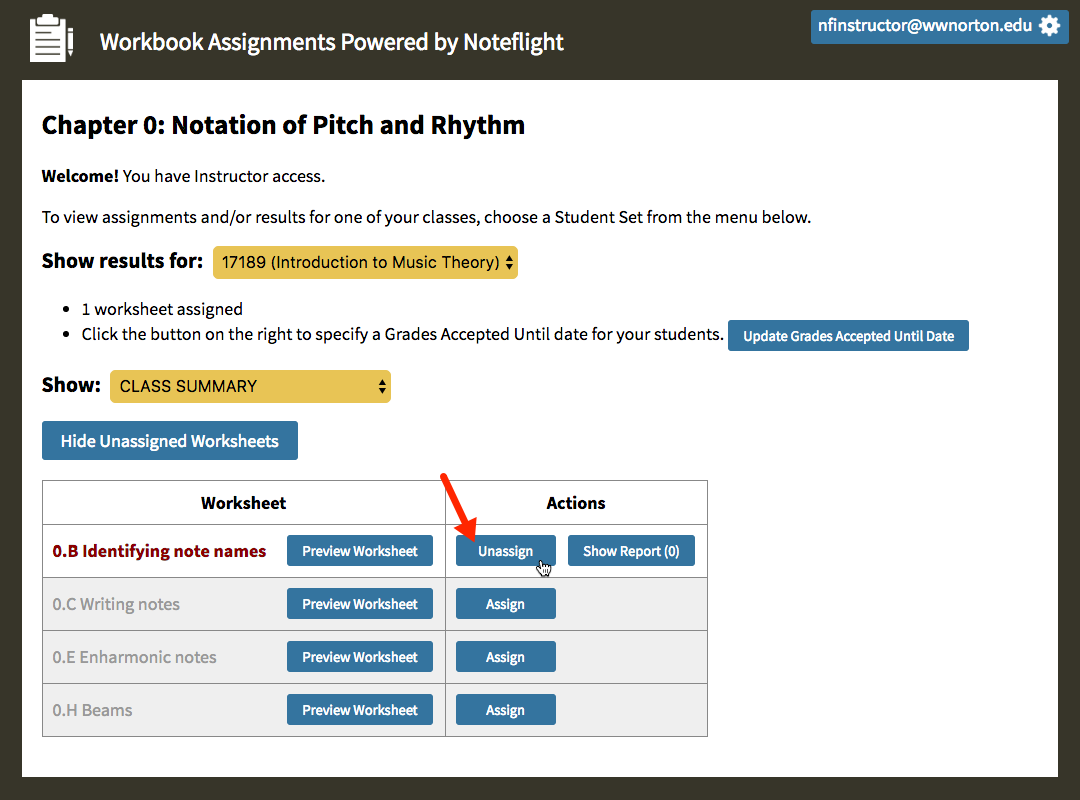Click Update Grades Accepted Until Date
Viewport: 1080px width, 800px height.
pyautogui.click(x=848, y=336)
